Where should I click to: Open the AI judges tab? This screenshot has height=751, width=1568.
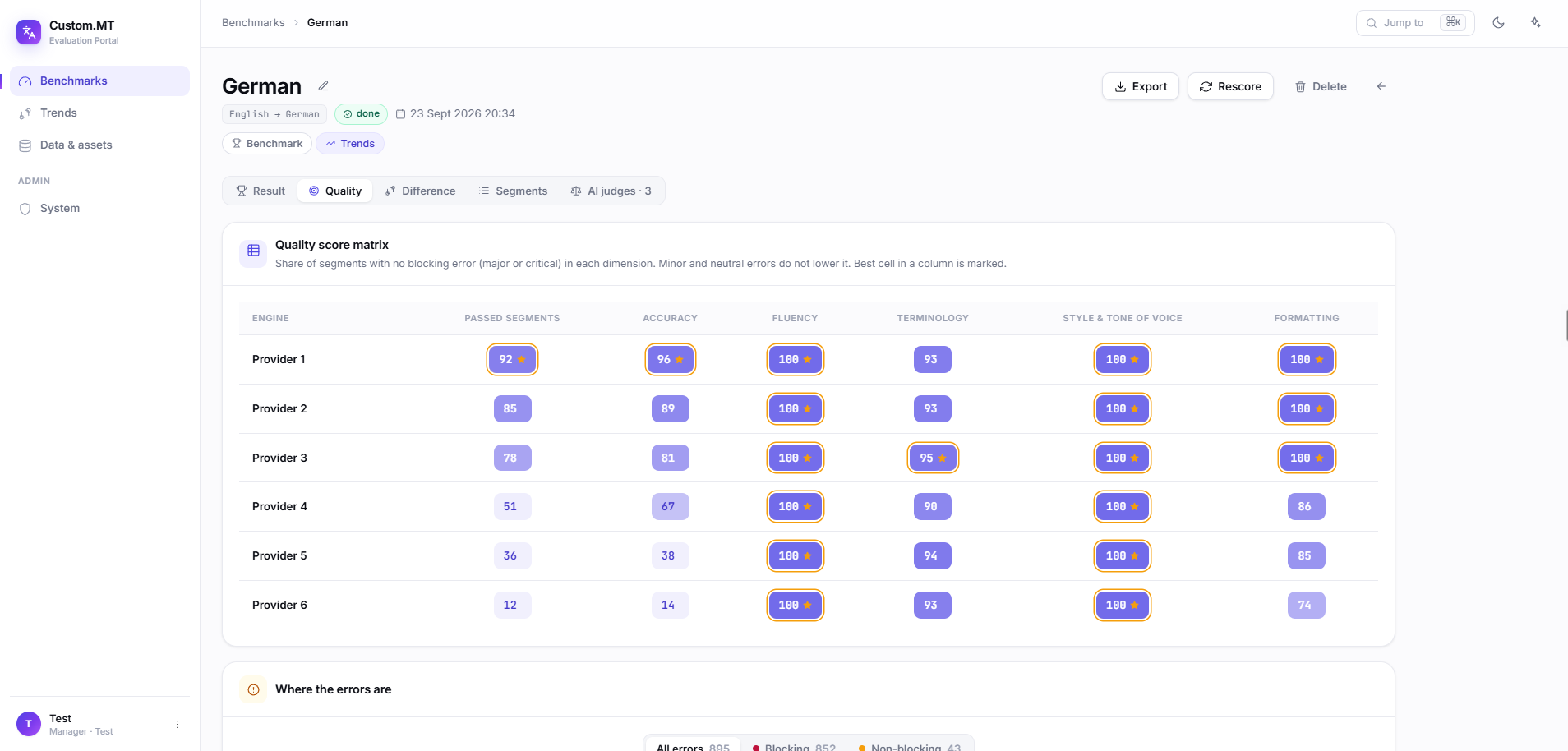tap(611, 191)
